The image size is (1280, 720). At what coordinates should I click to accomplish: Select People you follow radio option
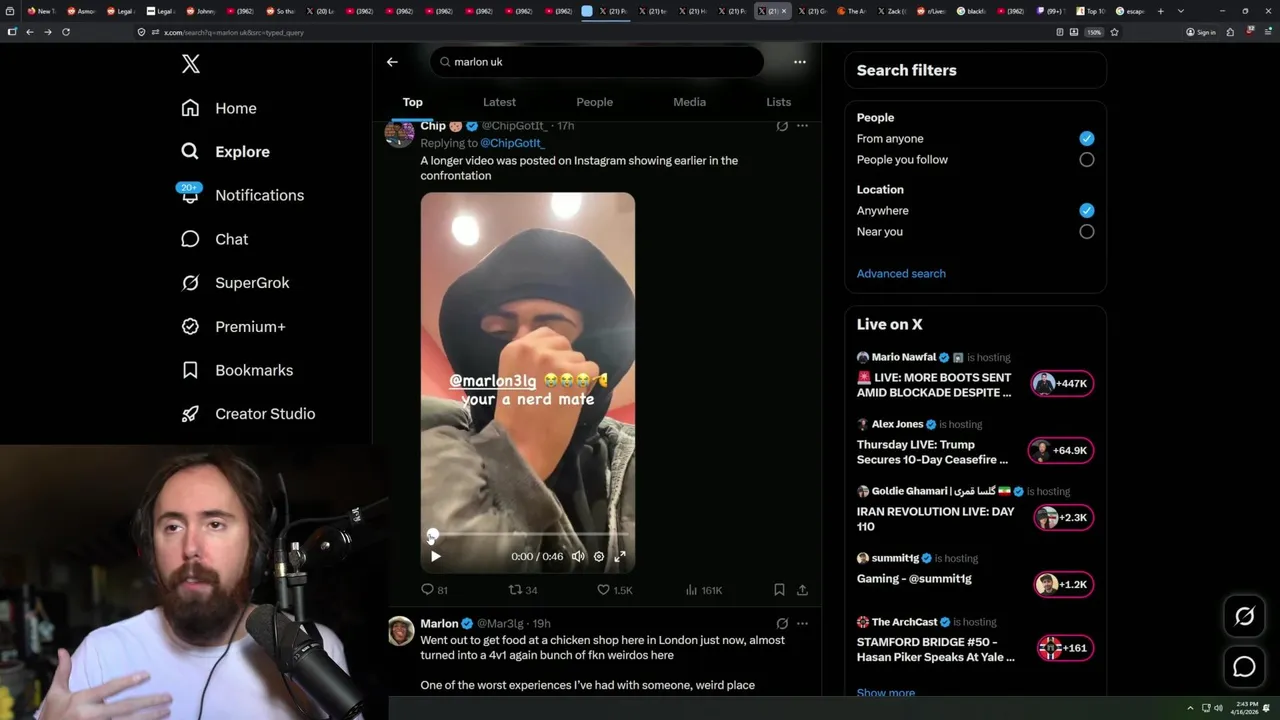pyautogui.click(x=1087, y=160)
